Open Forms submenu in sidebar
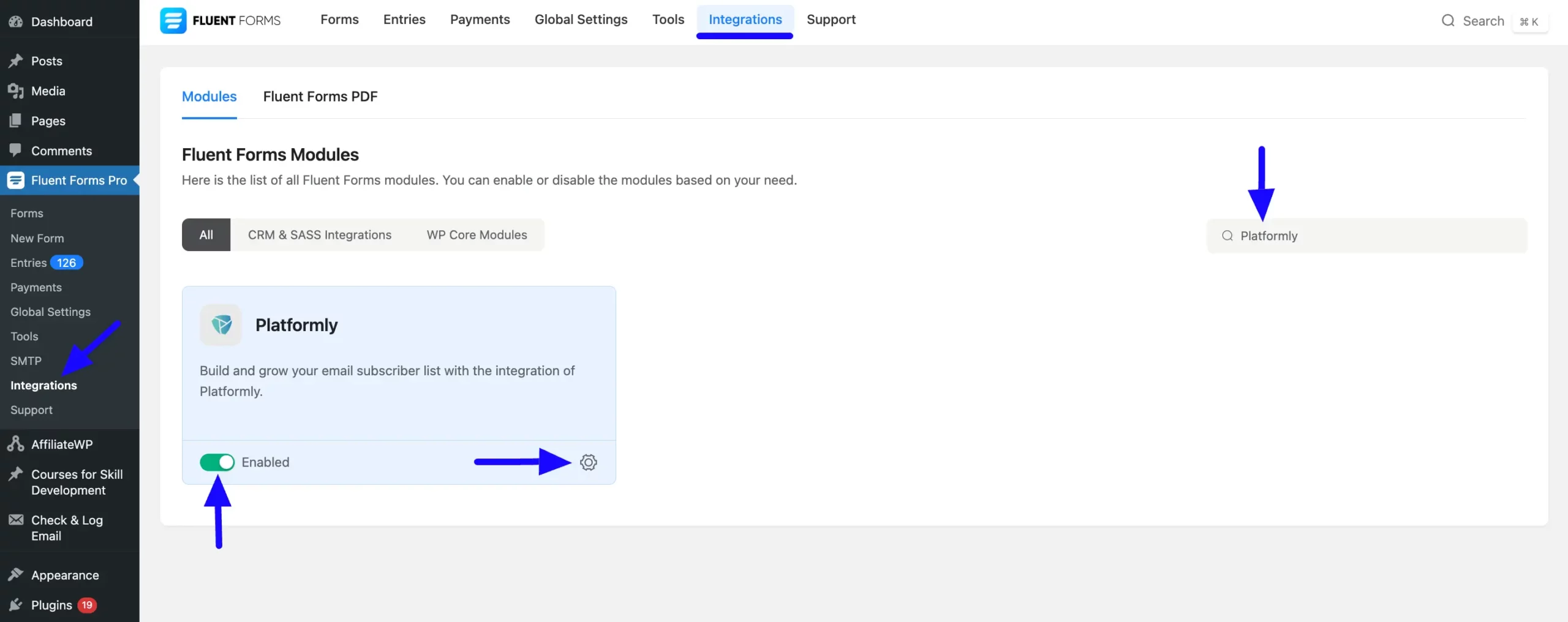Viewport: 1568px width, 622px height. pyautogui.click(x=27, y=213)
